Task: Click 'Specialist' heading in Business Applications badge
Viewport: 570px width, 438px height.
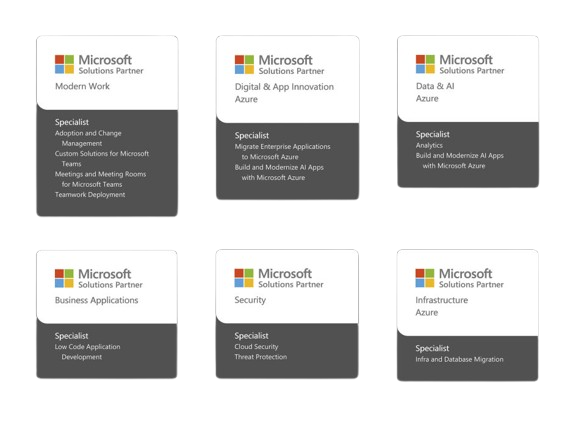Action: (72, 336)
